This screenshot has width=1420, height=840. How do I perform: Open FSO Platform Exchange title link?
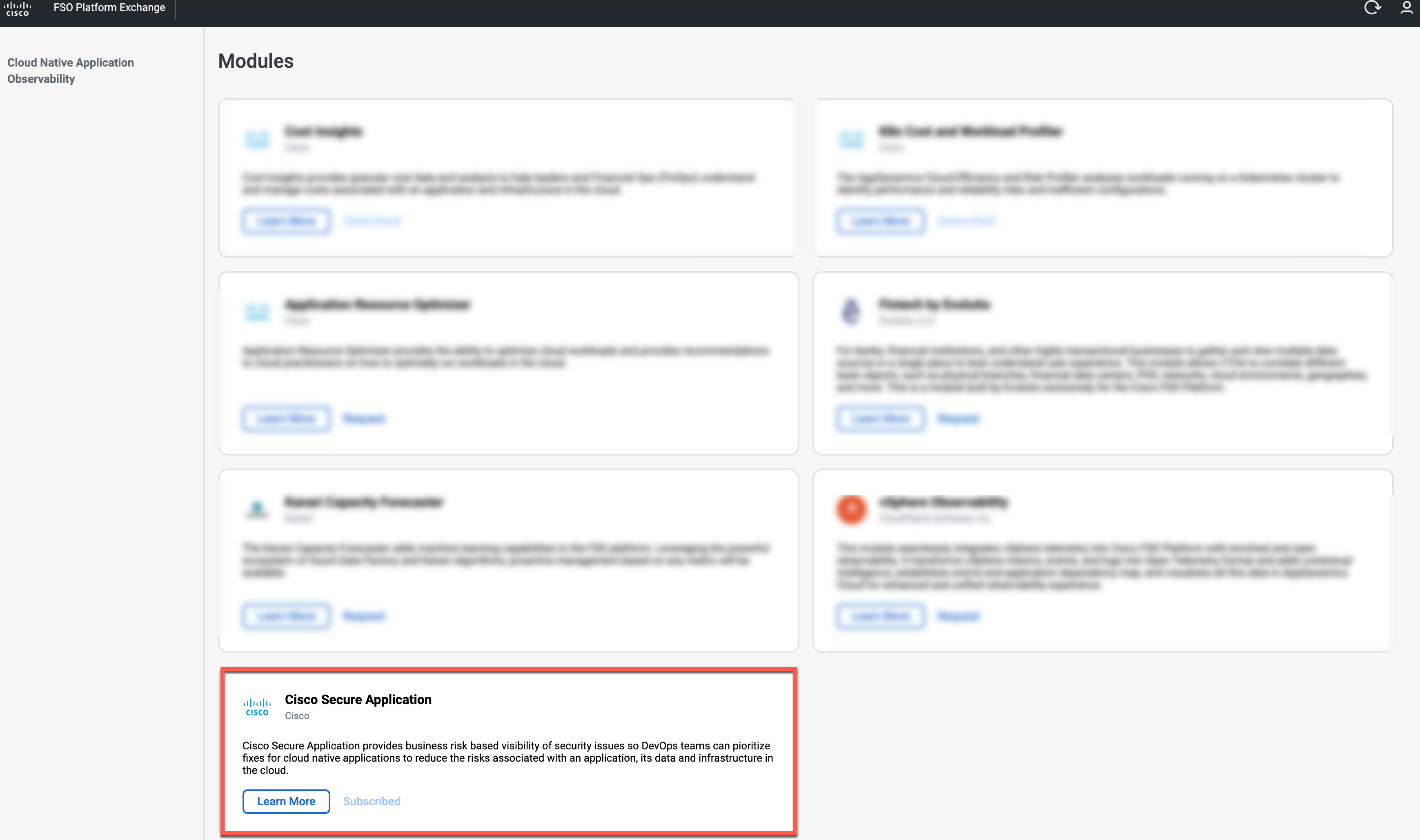pyautogui.click(x=109, y=7)
